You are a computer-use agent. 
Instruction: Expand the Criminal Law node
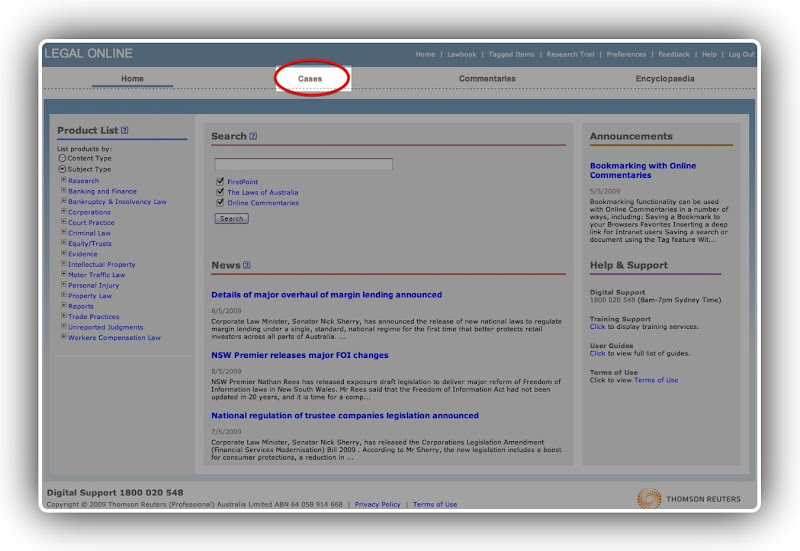64,232
